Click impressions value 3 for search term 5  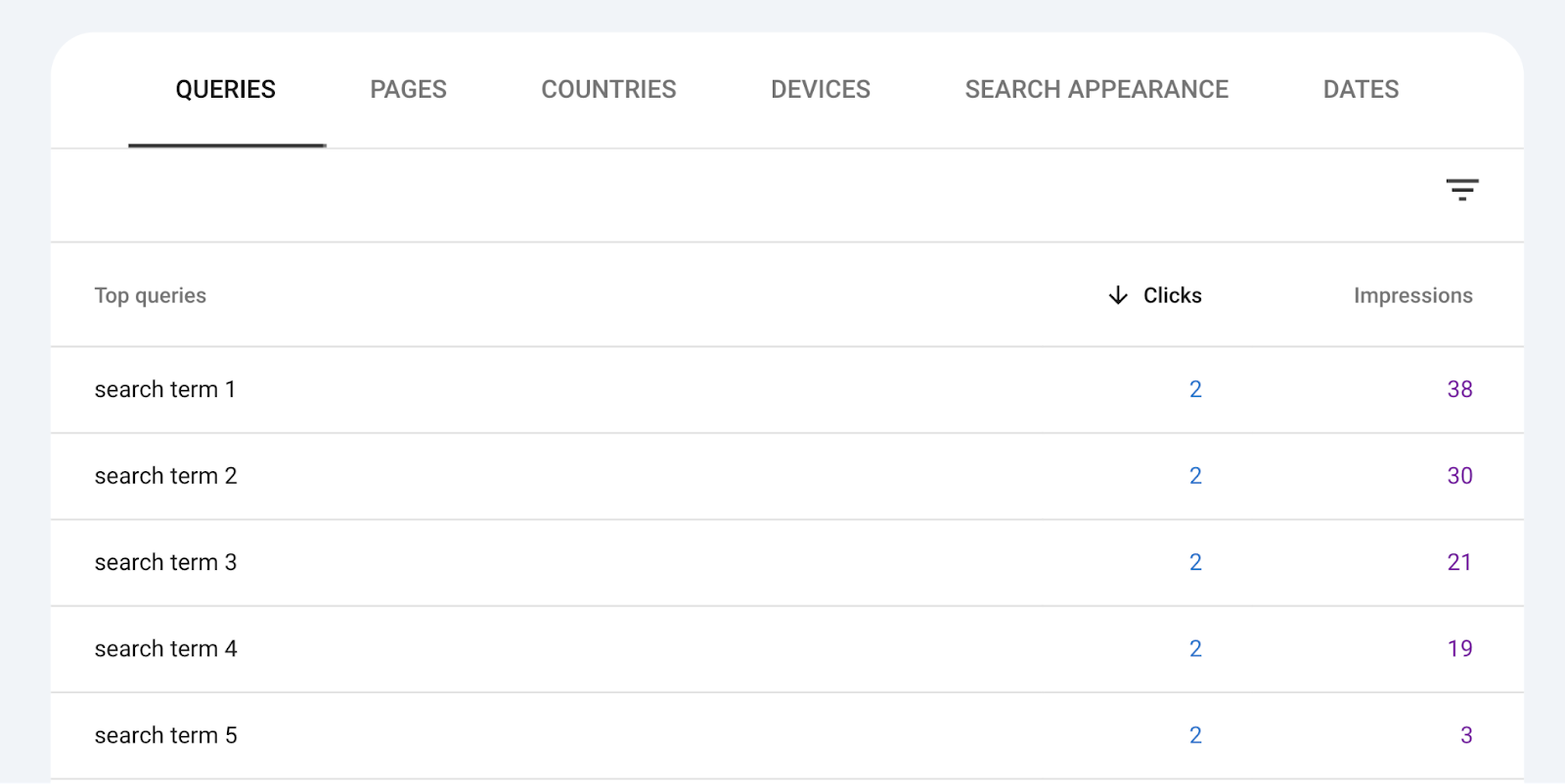click(x=1464, y=734)
